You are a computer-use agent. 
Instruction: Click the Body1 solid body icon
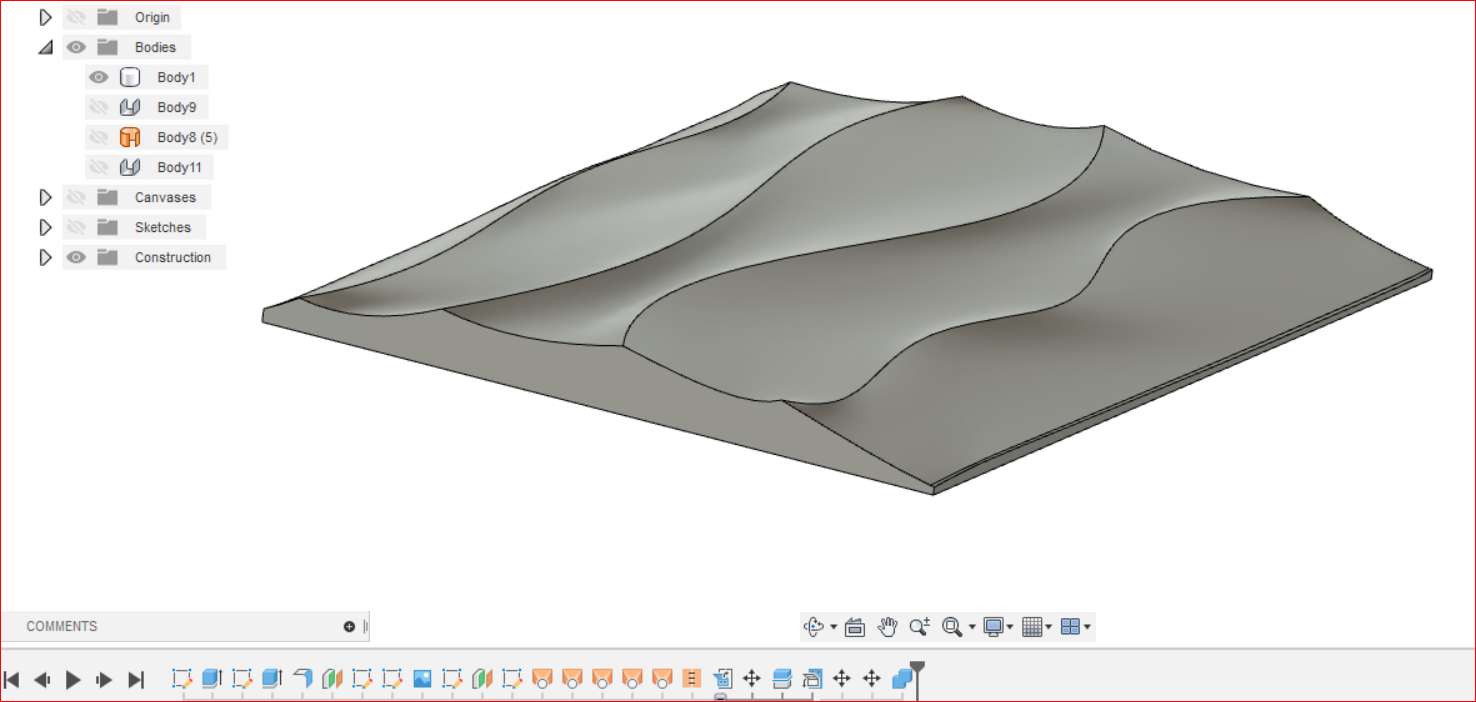coord(130,77)
